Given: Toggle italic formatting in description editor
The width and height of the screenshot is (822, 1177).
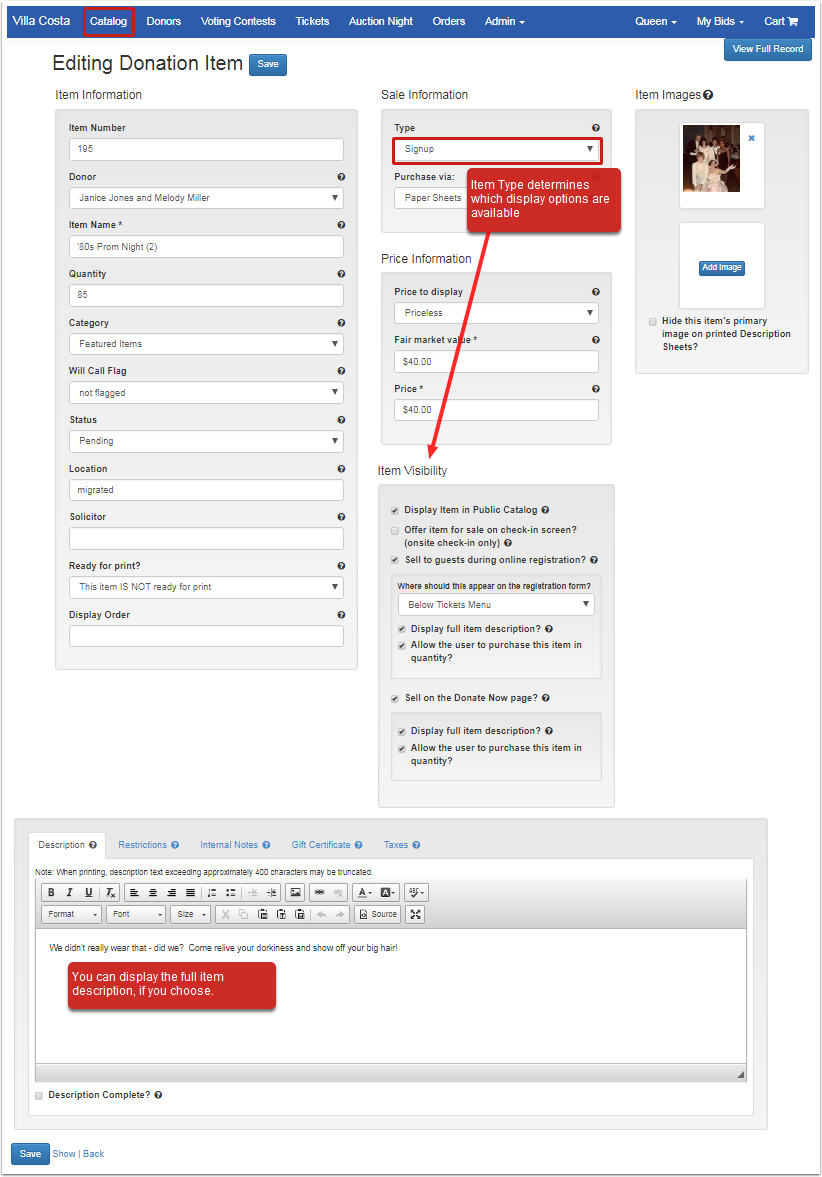Looking at the screenshot, I should (70, 893).
